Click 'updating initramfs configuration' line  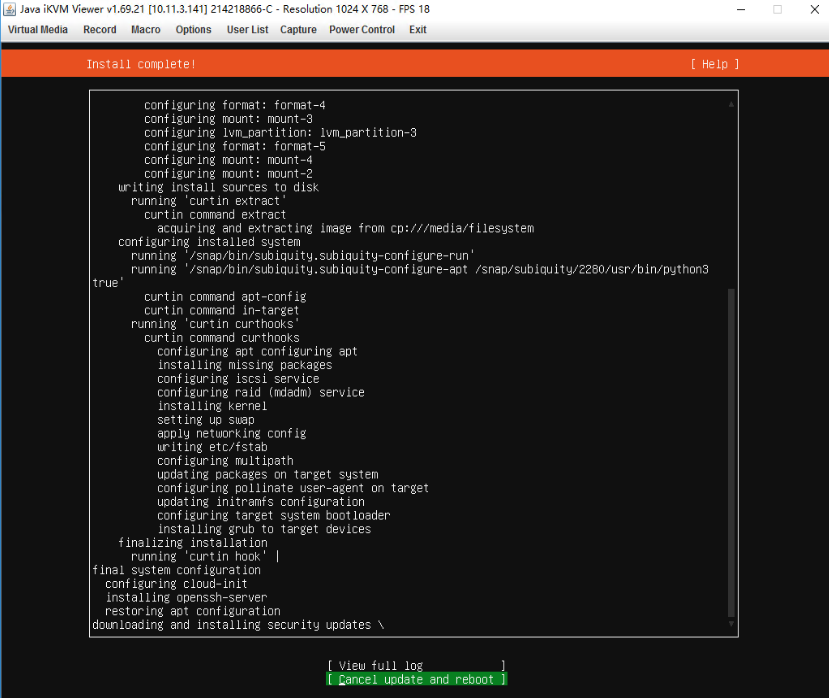click(x=261, y=501)
